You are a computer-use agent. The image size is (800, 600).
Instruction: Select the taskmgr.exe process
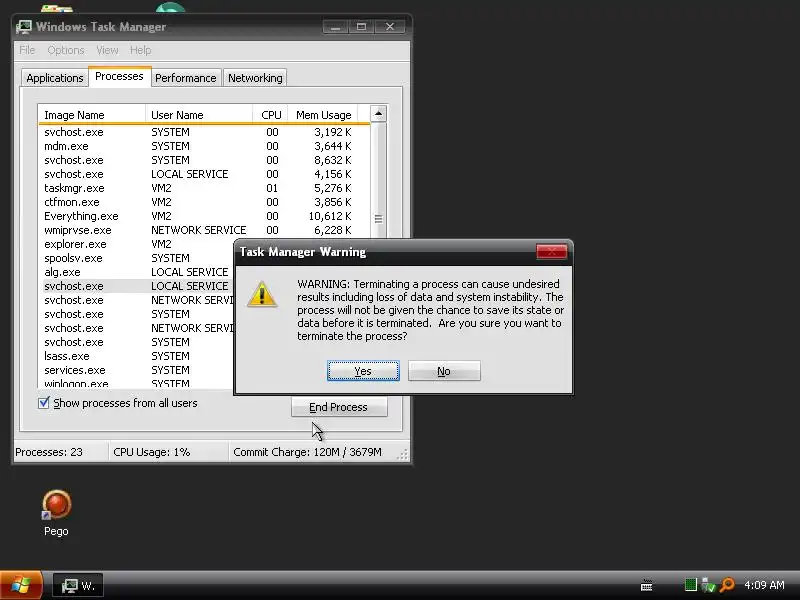click(204, 188)
